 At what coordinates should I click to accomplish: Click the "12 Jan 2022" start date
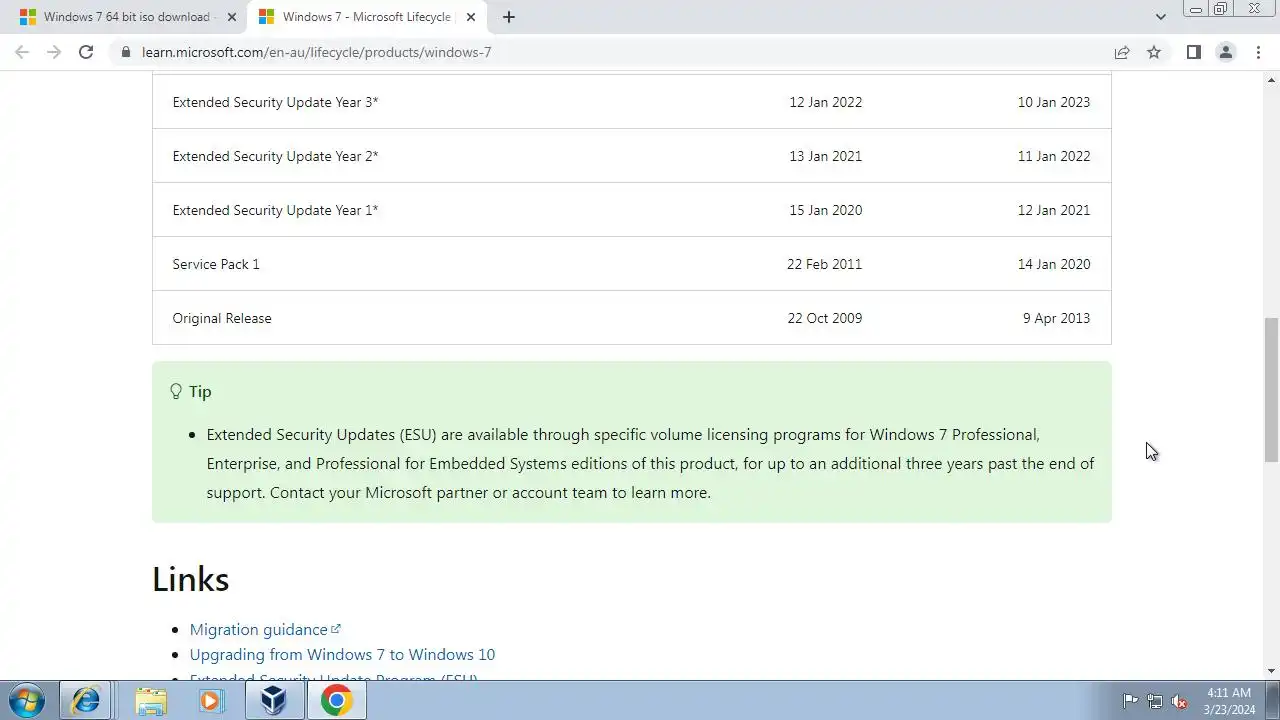tap(825, 102)
